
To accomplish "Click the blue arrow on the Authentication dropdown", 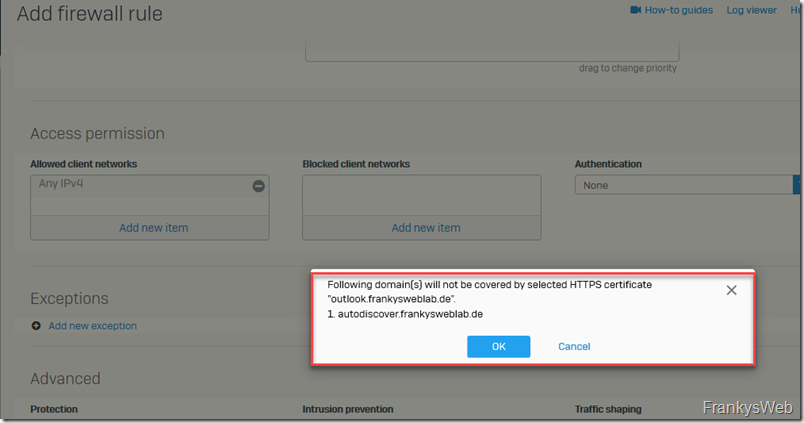I will click(x=797, y=185).
